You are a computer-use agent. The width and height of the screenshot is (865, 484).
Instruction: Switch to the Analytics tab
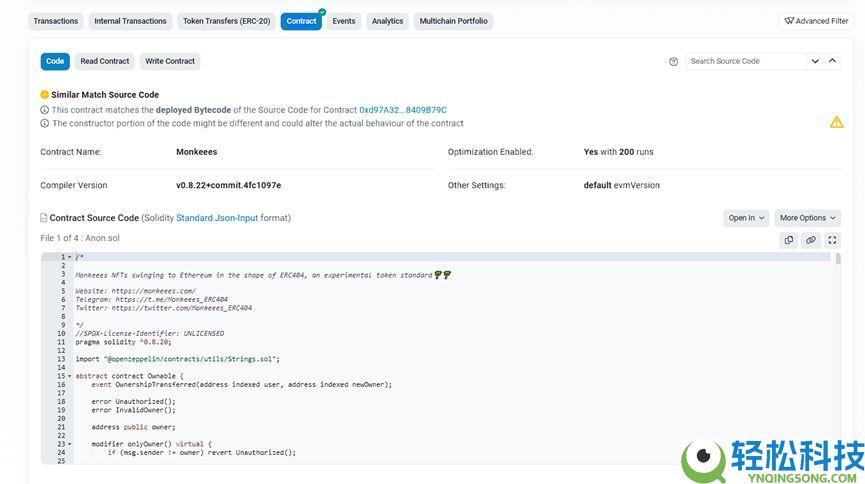tap(387, 21)
